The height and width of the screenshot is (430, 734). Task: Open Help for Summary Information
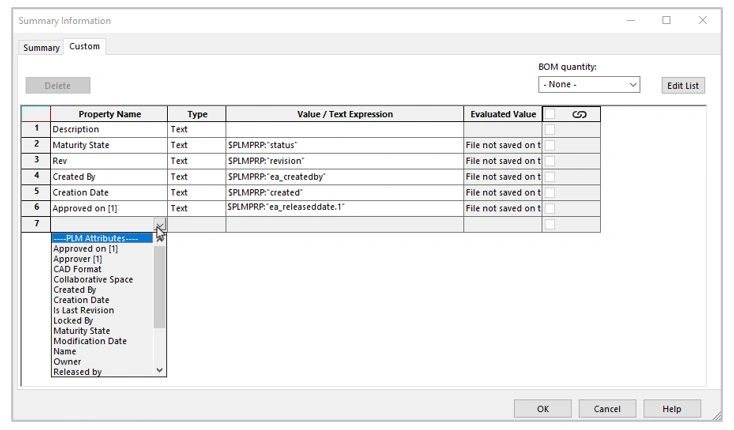coord(671,409)
